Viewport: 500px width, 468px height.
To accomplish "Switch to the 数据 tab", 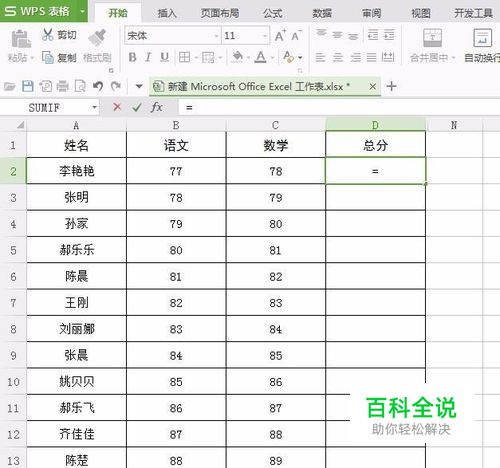I will [322, 13].
